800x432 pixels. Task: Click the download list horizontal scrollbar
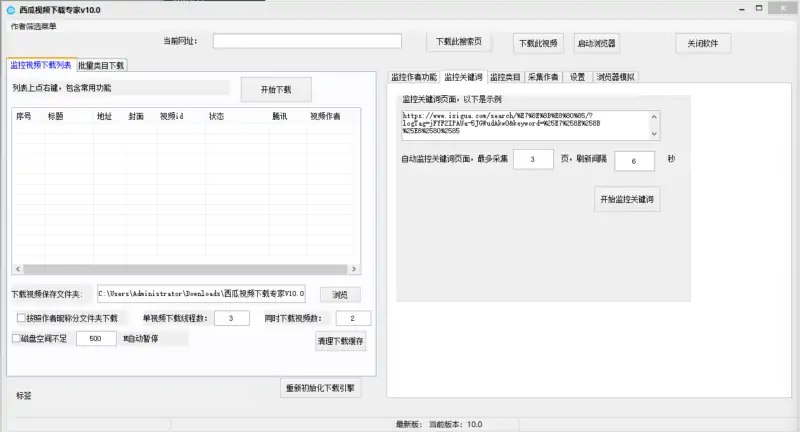[185, 269]
